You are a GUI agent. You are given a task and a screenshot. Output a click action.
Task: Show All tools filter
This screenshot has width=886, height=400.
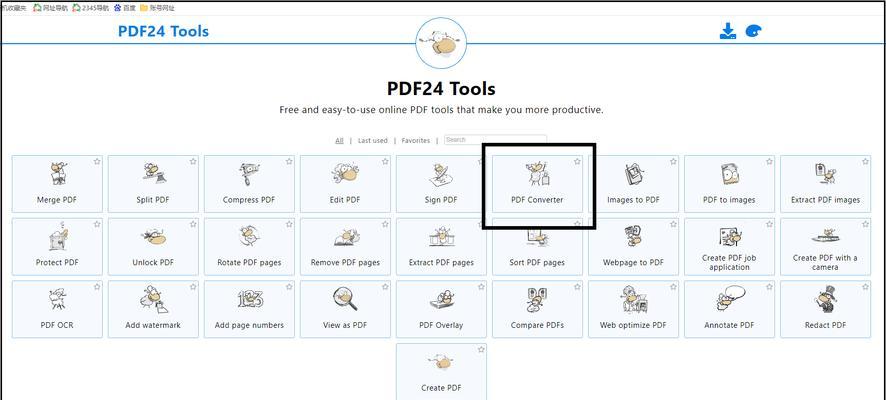click(339, 141)
